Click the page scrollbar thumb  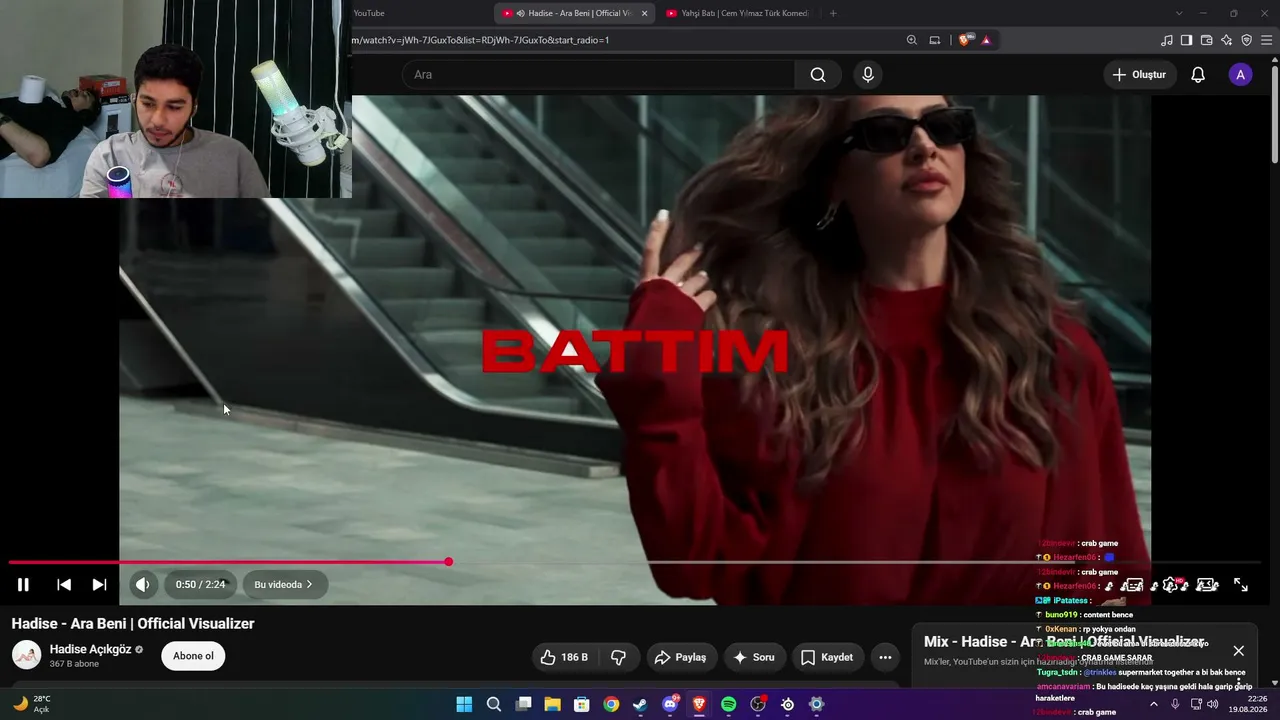[1274, 112]
